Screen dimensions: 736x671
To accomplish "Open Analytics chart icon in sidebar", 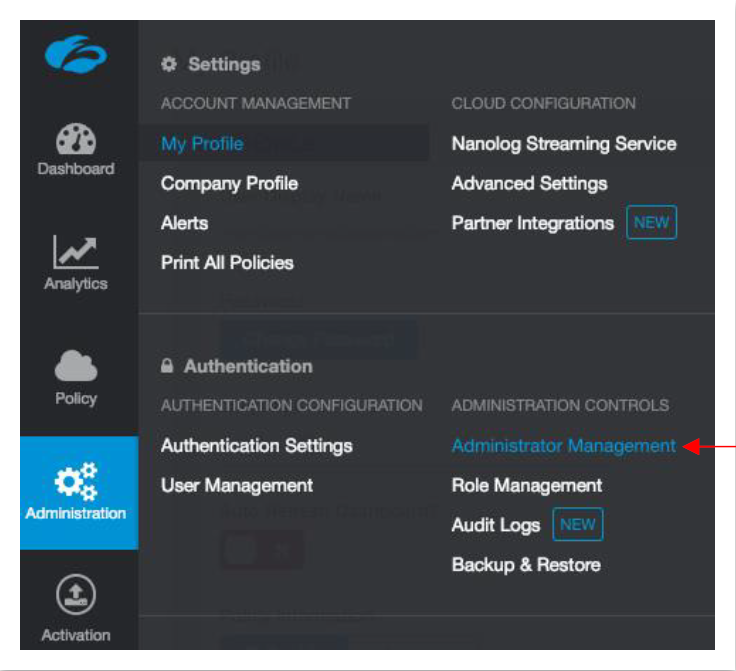I will (75, 253).
